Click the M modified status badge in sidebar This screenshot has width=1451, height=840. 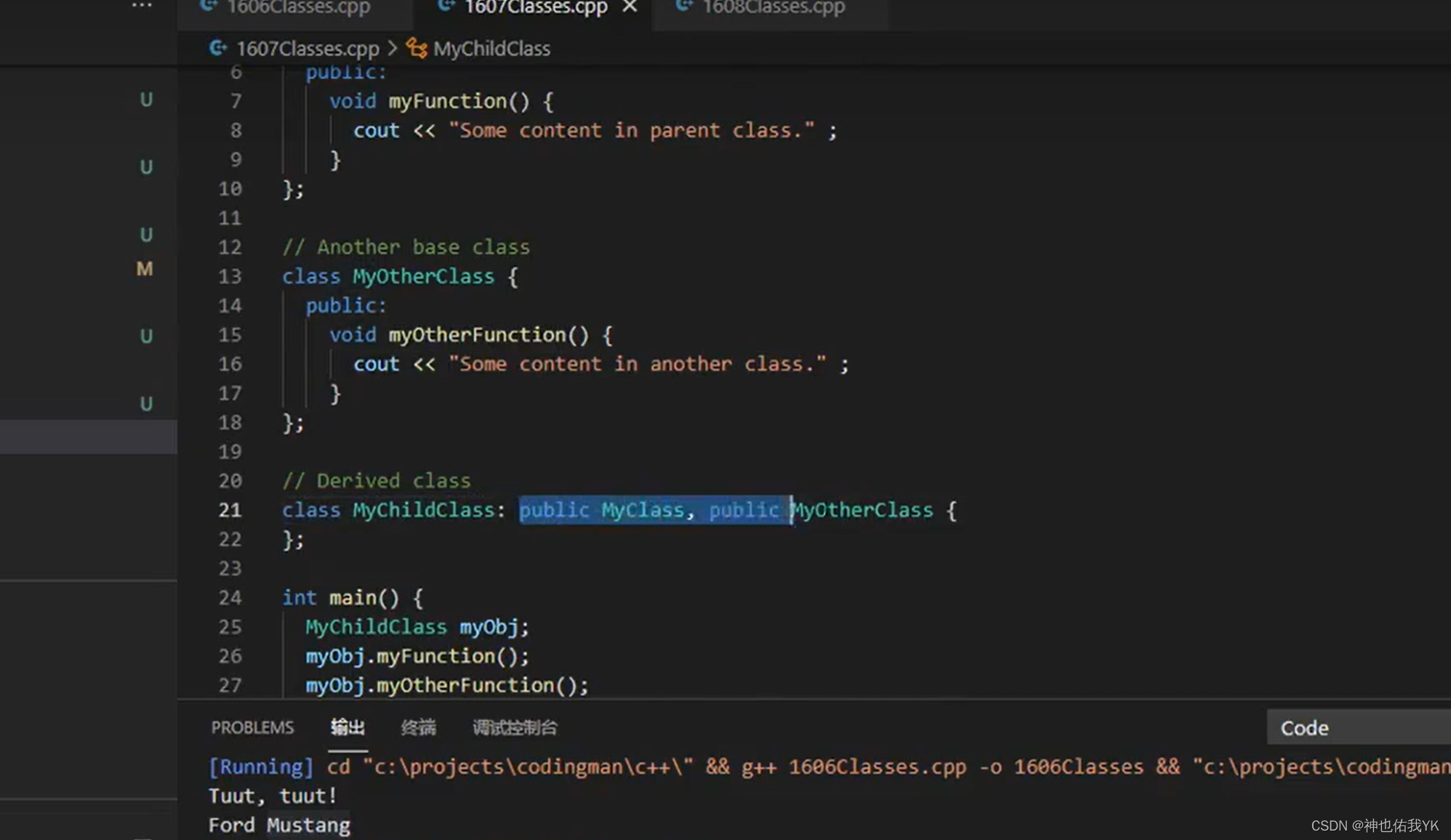tap(145, 269)
